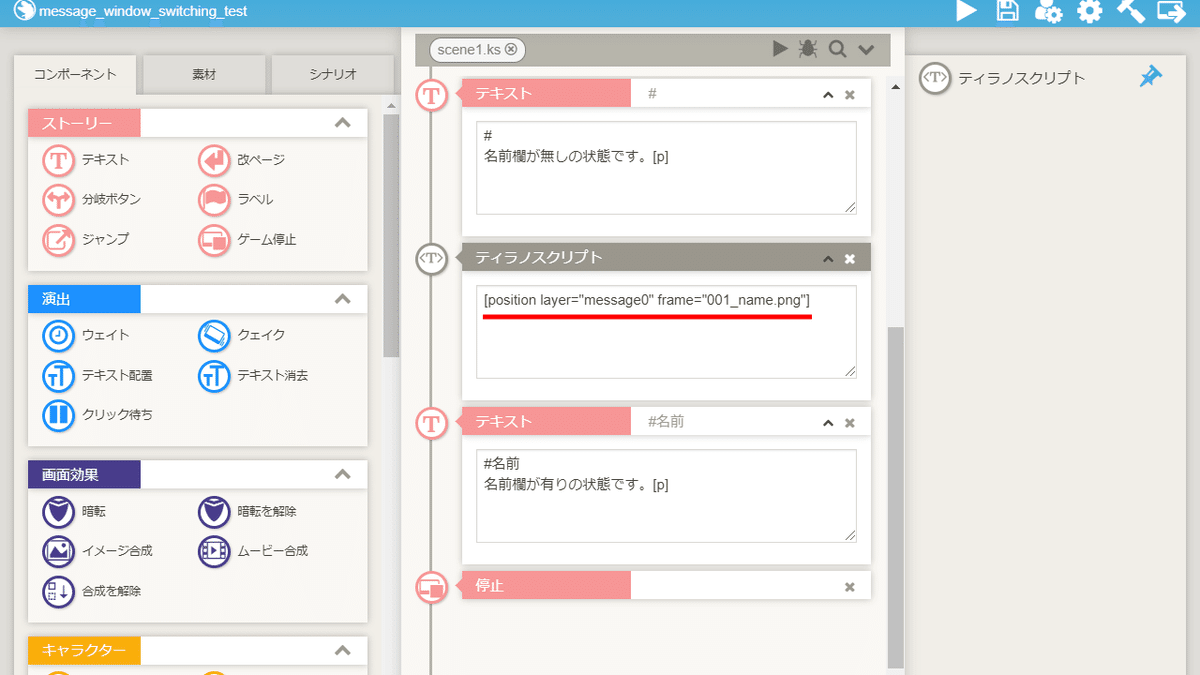This screenshot has width=1200, height=675.
Task: Delete the 停止 block
Action: [x=850, y=587]
